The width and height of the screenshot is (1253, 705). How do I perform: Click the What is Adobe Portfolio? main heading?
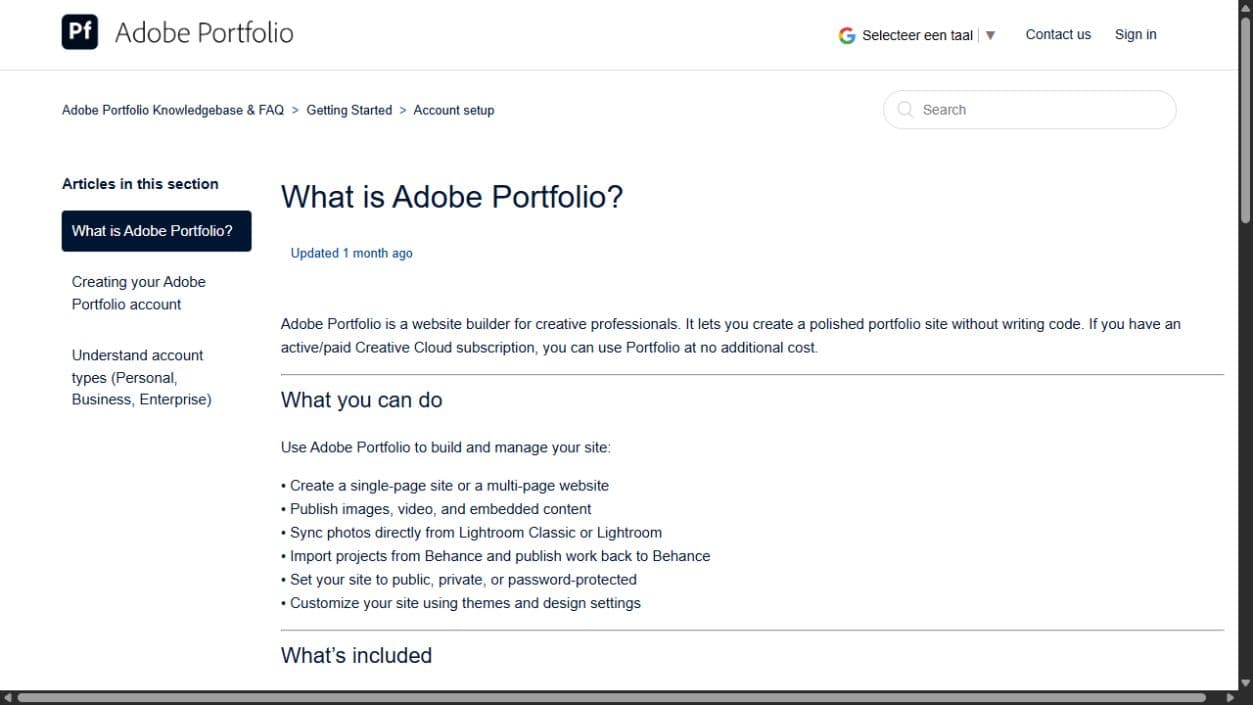452,197
